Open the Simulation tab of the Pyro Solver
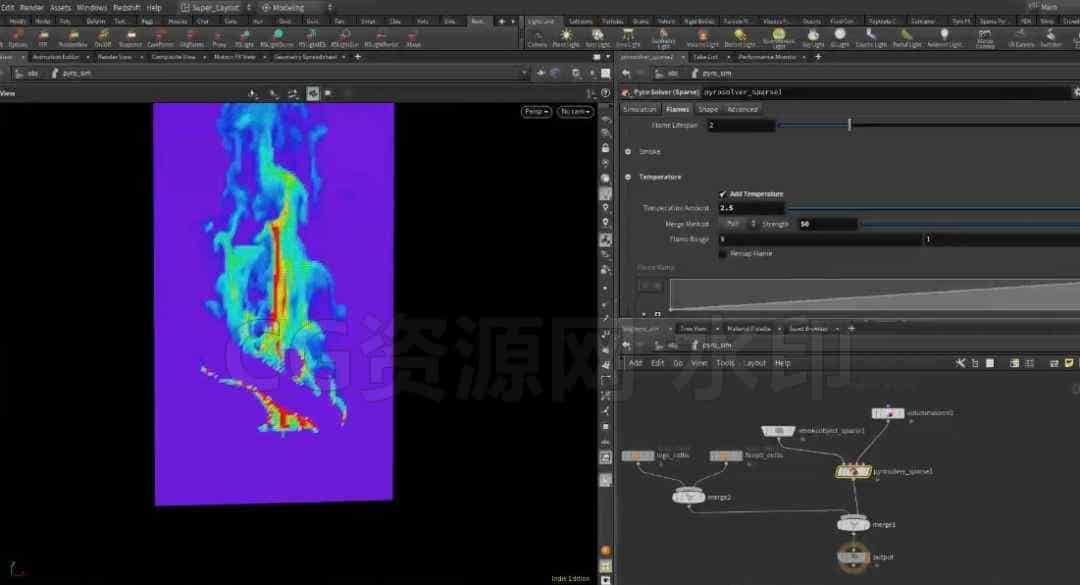 (639, 110)
